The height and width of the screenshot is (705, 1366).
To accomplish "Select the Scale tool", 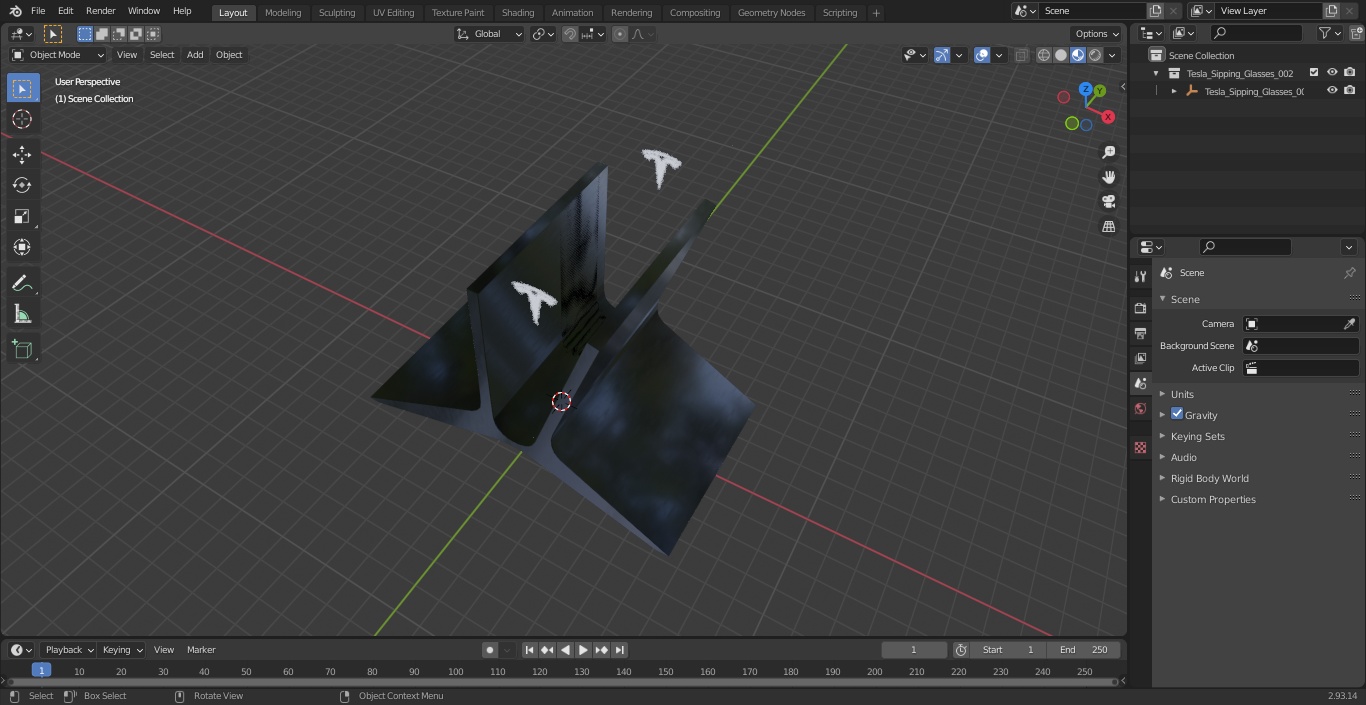I will [x=22, y=216].
